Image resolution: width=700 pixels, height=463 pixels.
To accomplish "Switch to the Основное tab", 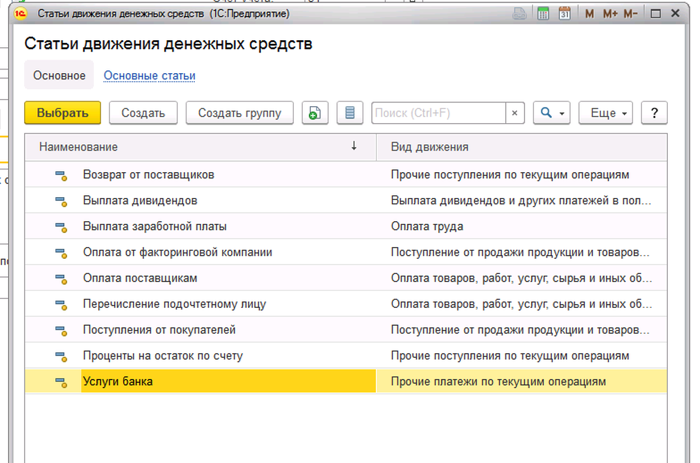I will click(59, 75).
